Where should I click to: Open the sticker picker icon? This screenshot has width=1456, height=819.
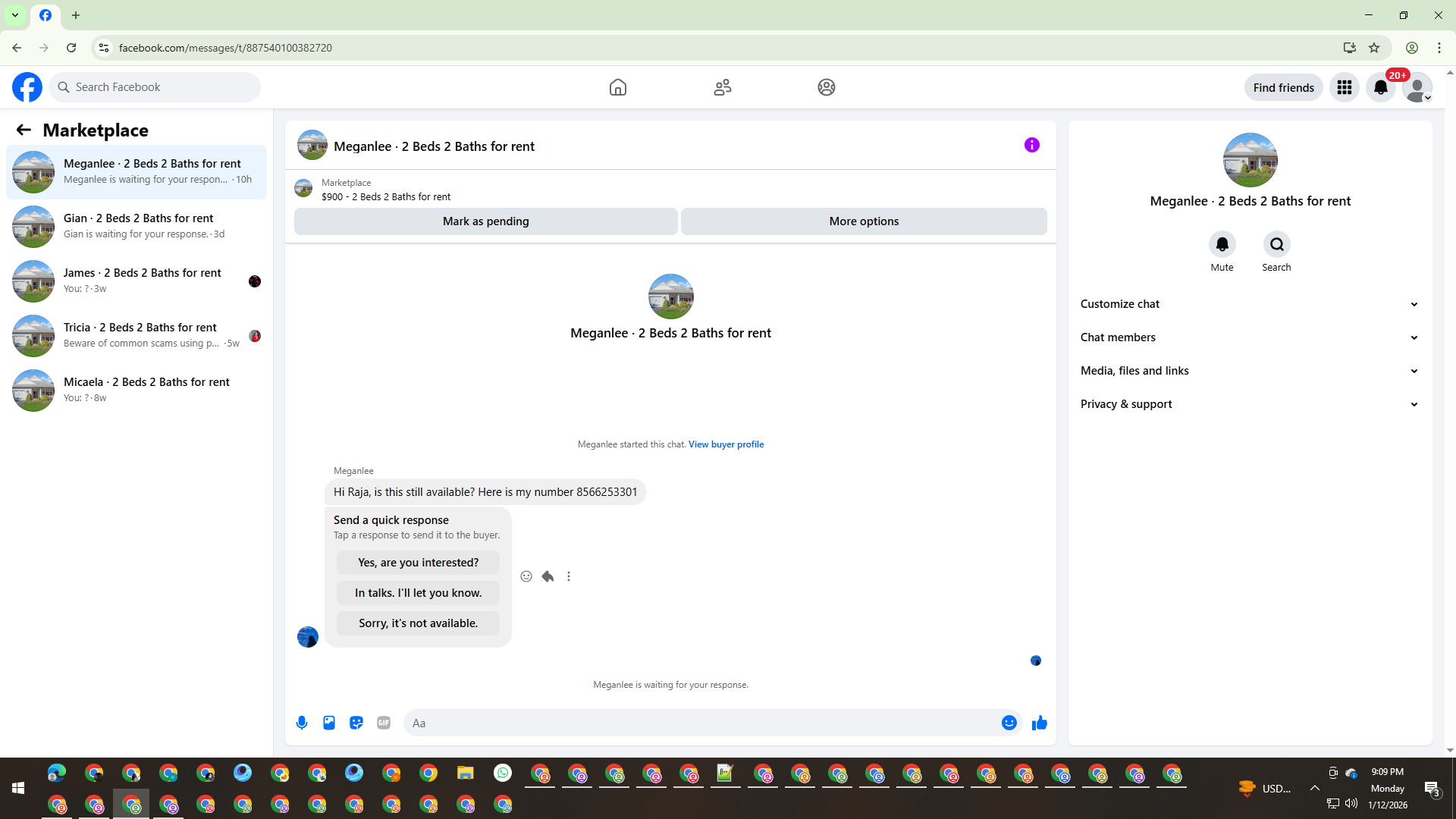pos(356,723)
